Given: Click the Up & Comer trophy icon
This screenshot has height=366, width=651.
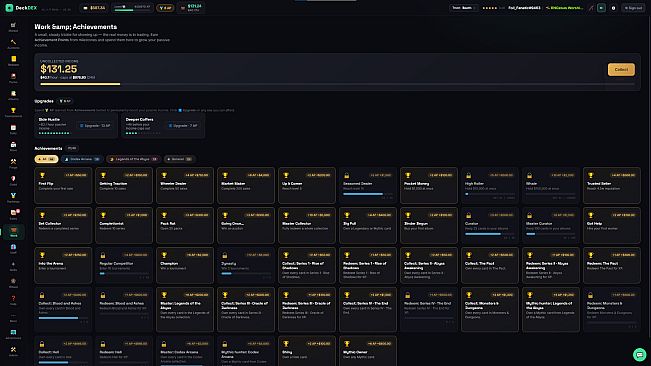Looking at the screenshot, I should tap(286, 176).
